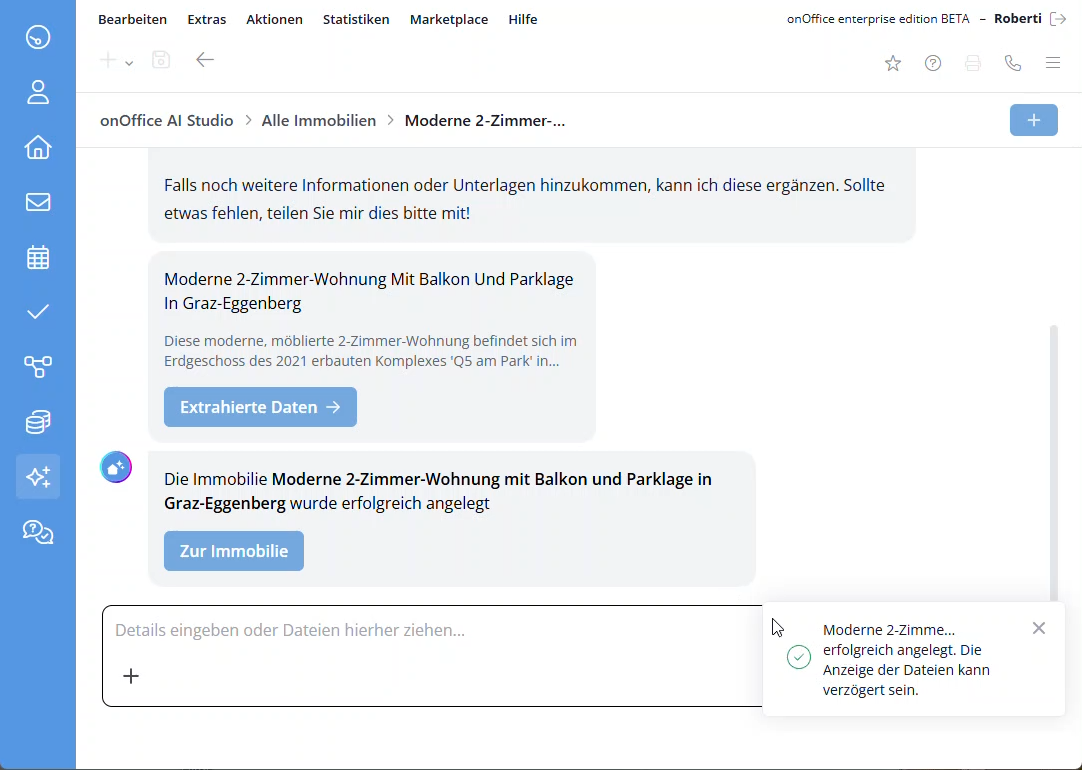Open the hamburger menu at top right

[1053, 63]
